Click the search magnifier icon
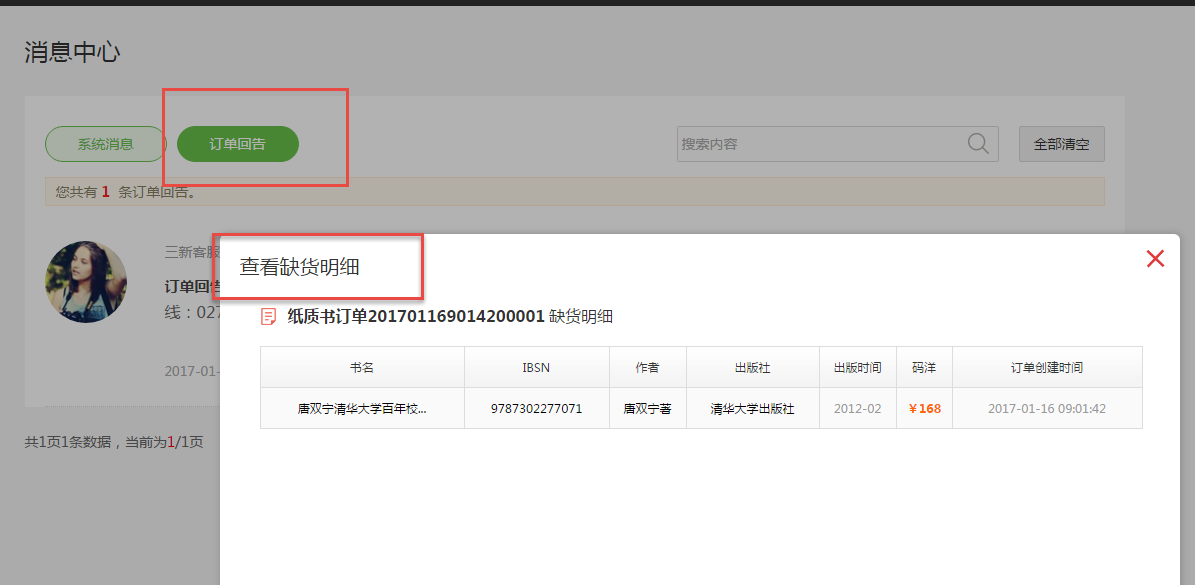This screenshot has width=1195, height=585. coord(979,143)
